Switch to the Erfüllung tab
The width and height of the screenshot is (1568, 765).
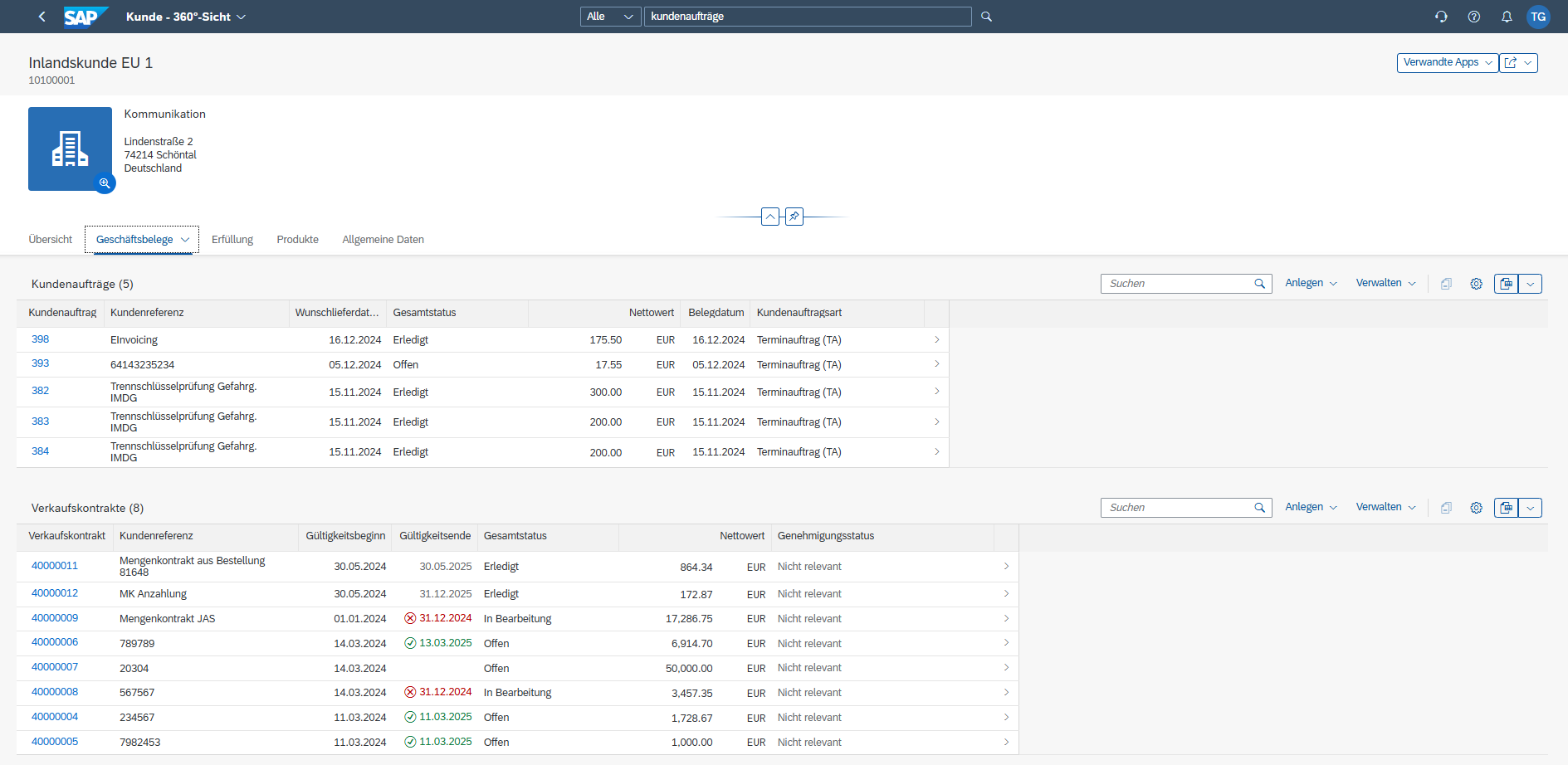click(232, 239)
